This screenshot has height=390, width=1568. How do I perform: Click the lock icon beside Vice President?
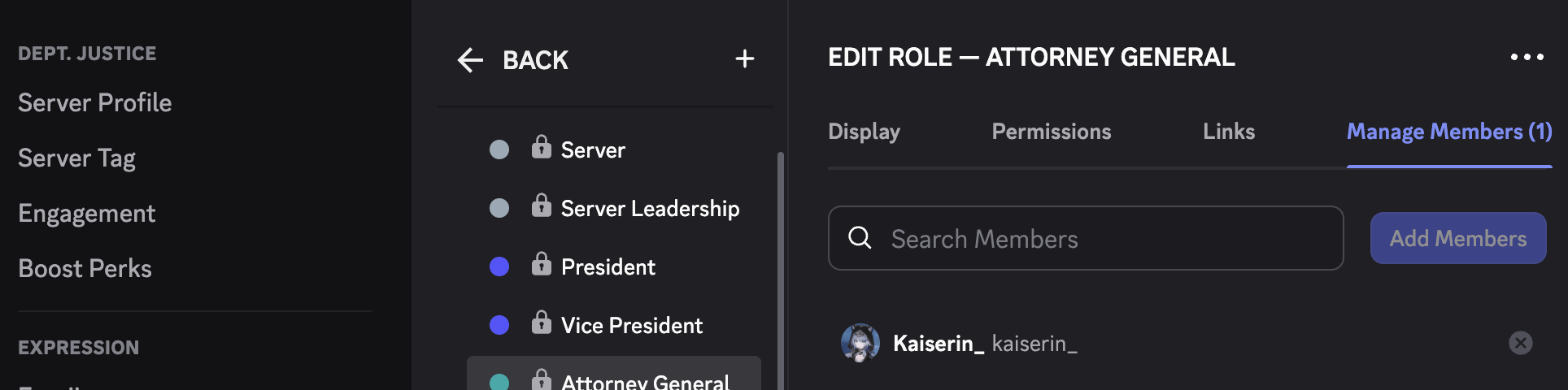[541, 323]
